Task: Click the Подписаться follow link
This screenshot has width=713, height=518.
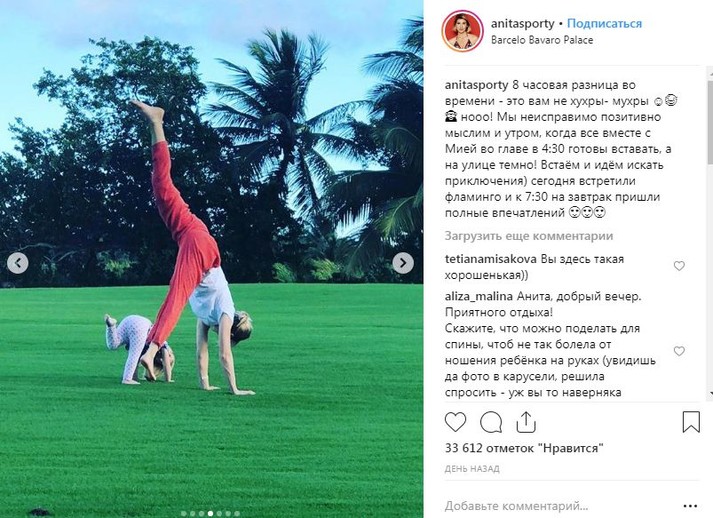Action: pyautogui.click(x=604, y=24)
